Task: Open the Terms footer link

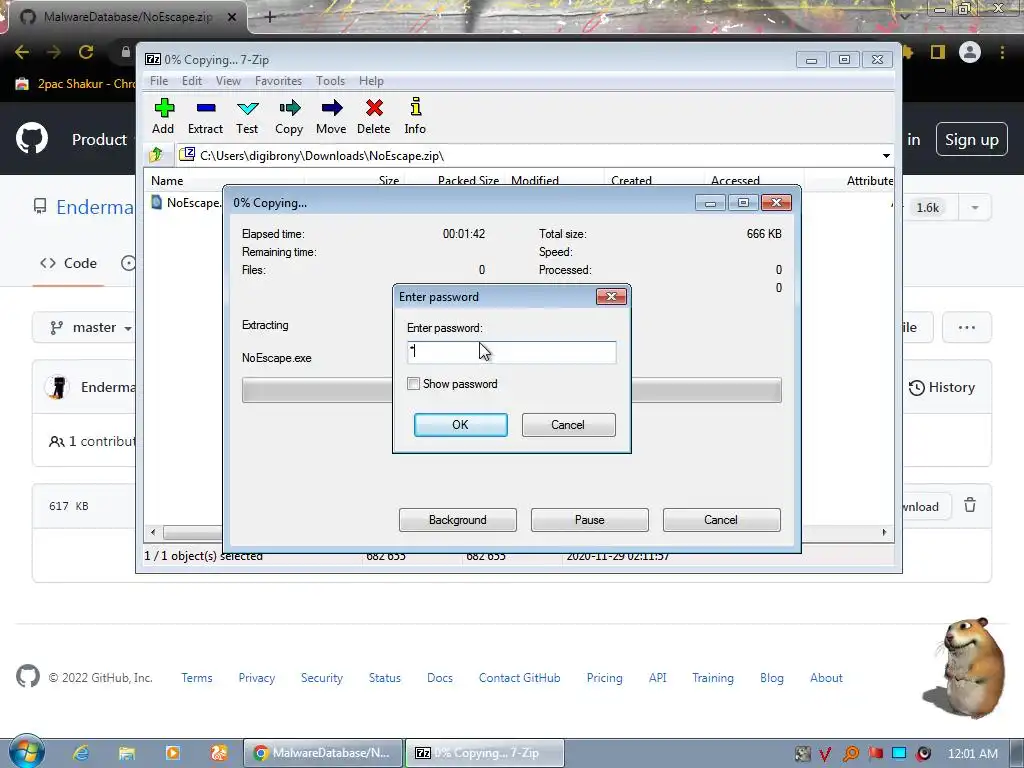Action: [197, 677]
